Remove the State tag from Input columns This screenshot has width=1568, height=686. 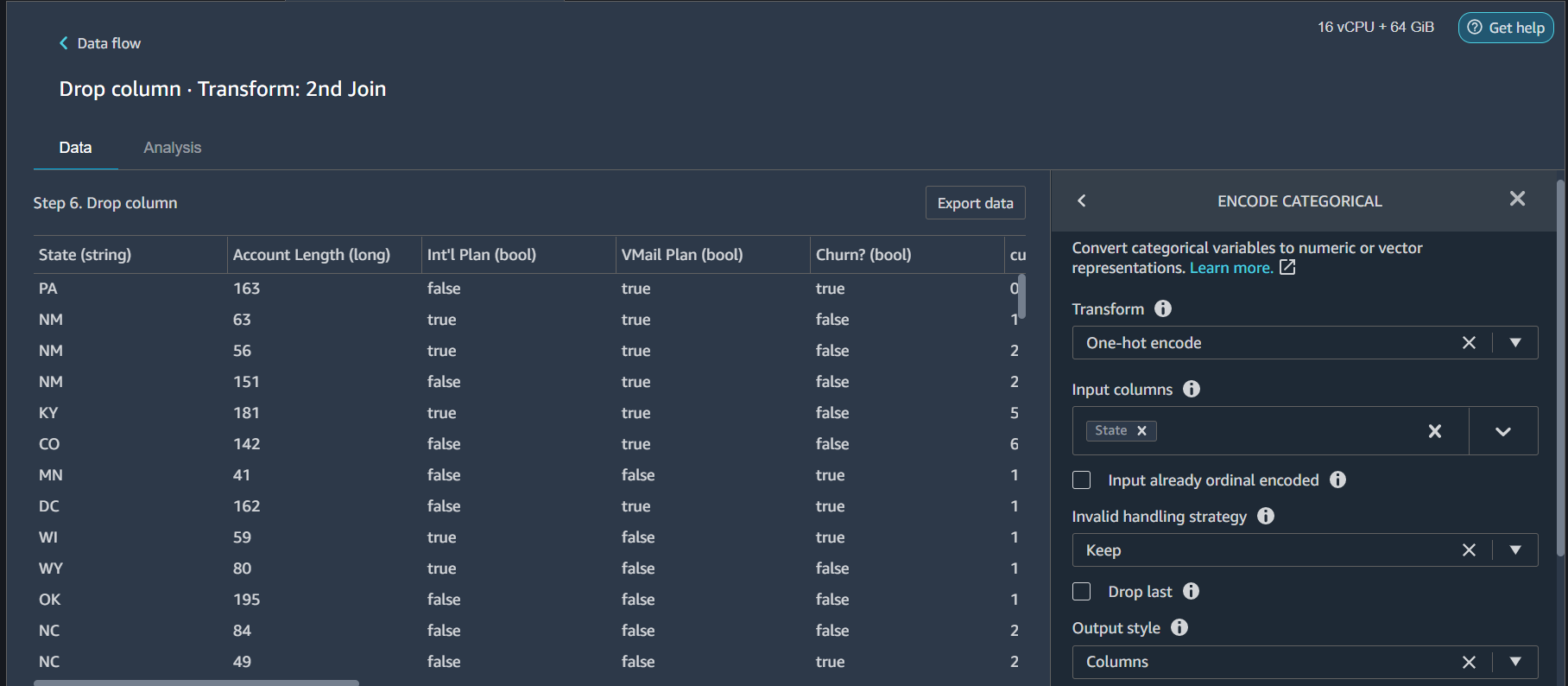[1141, 430]
